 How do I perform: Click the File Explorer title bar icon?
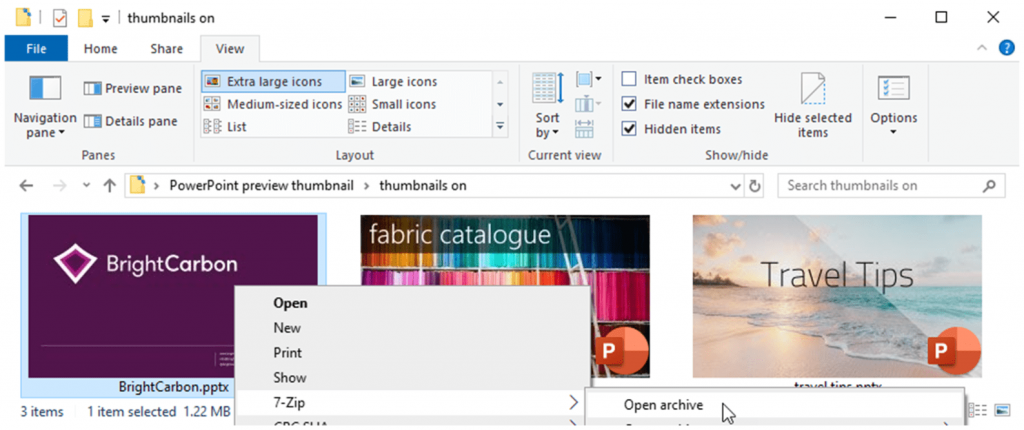(x=23, y=18)
